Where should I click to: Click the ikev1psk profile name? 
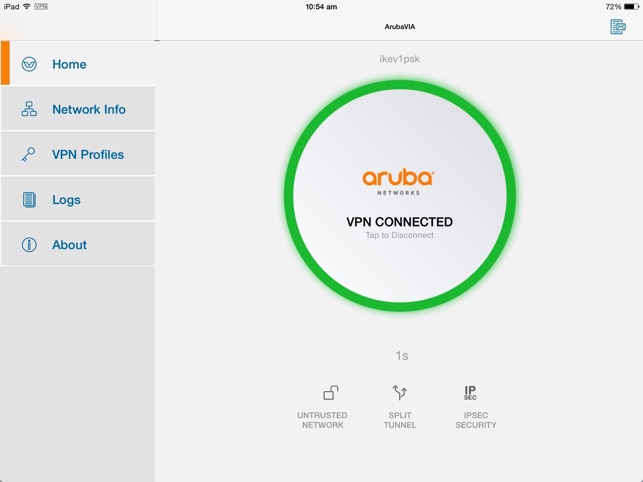(x=400, y=59)
